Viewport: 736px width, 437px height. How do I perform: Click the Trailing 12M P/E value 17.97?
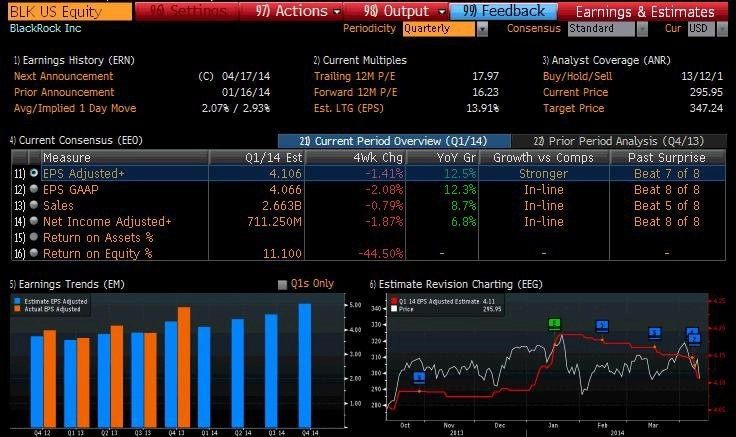485,76
